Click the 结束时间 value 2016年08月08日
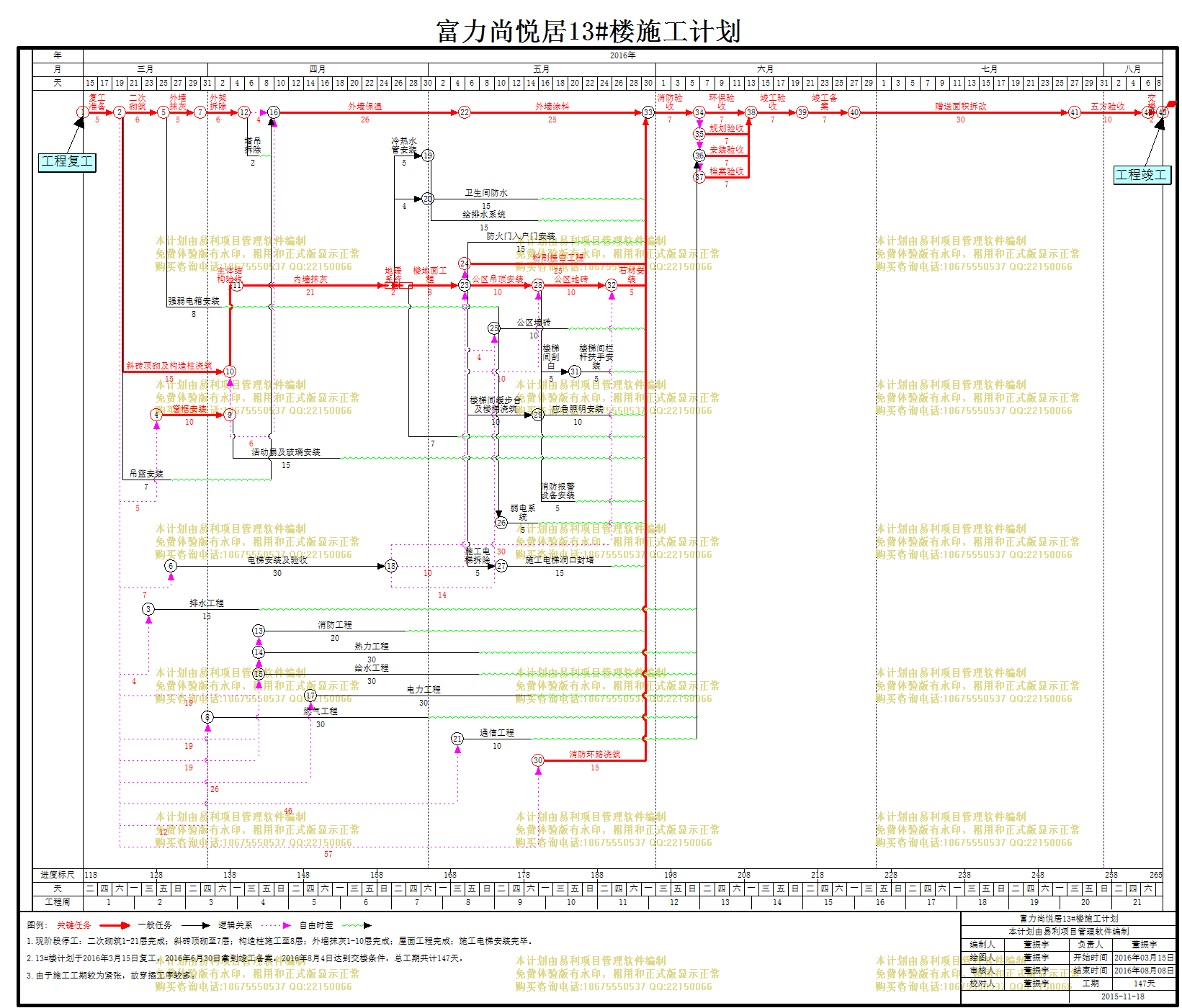The height and width of the screenshot is (1008, 1182). (x=1145, y=971)
